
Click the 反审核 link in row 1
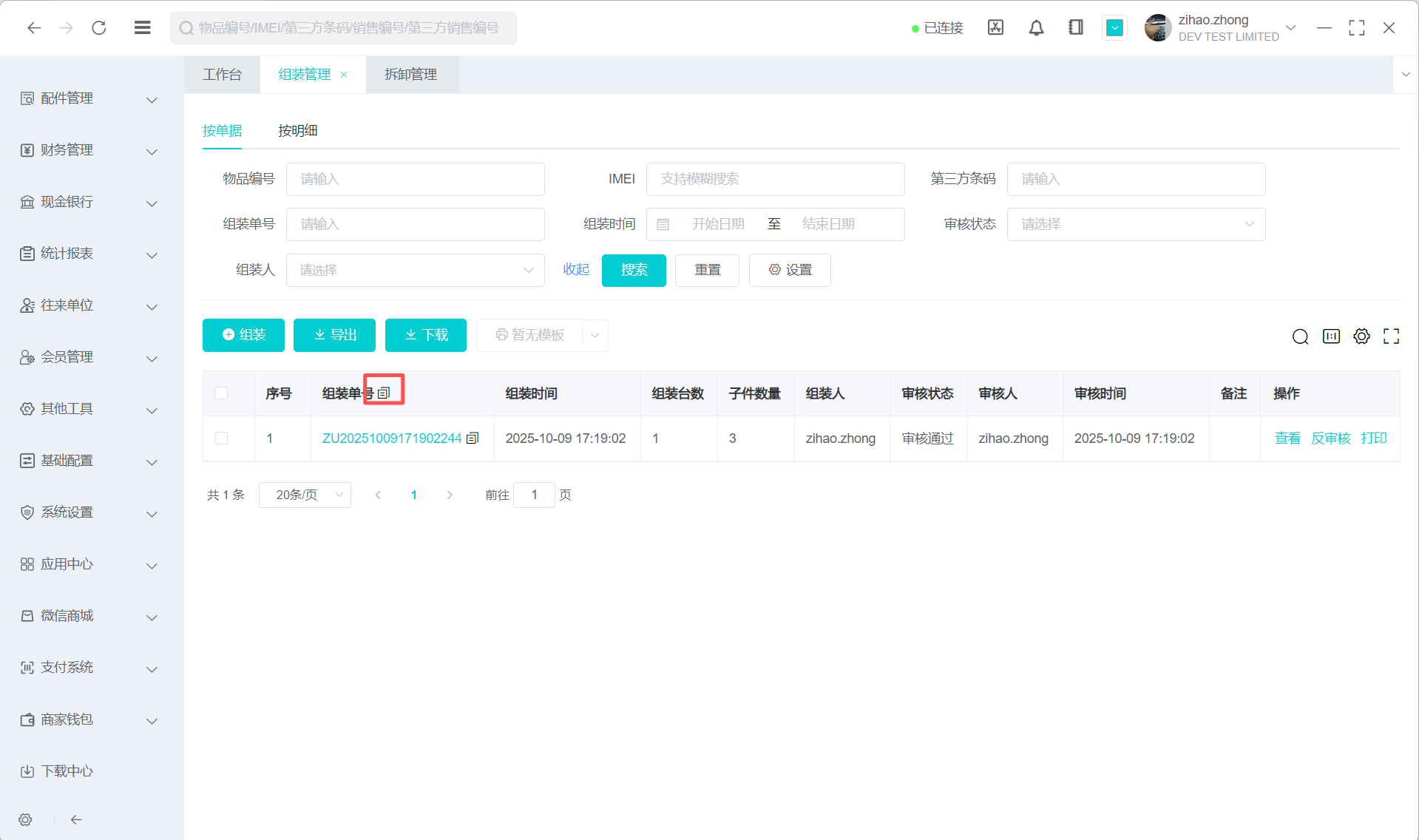click(1330, 438)
